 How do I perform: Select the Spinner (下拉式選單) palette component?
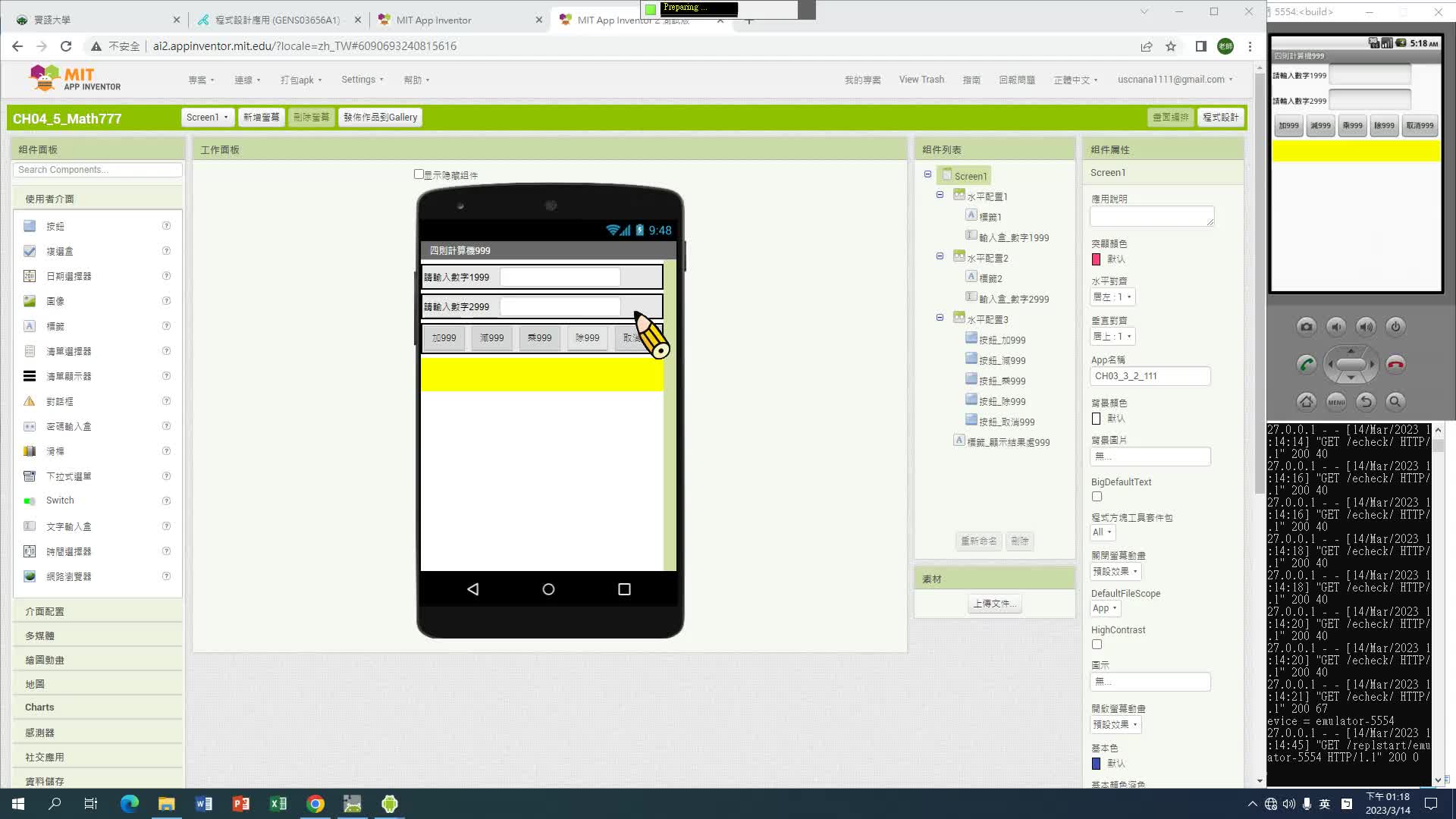68,476
